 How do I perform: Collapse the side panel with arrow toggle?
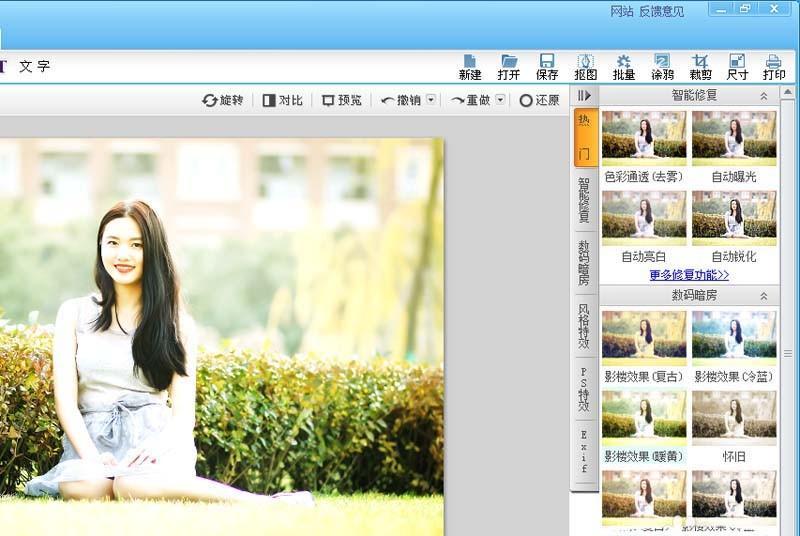tap(584, 95)
